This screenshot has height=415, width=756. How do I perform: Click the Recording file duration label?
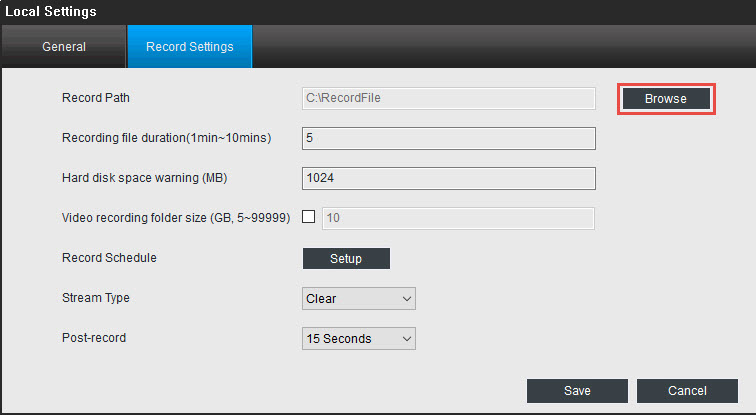coord(166,138)
